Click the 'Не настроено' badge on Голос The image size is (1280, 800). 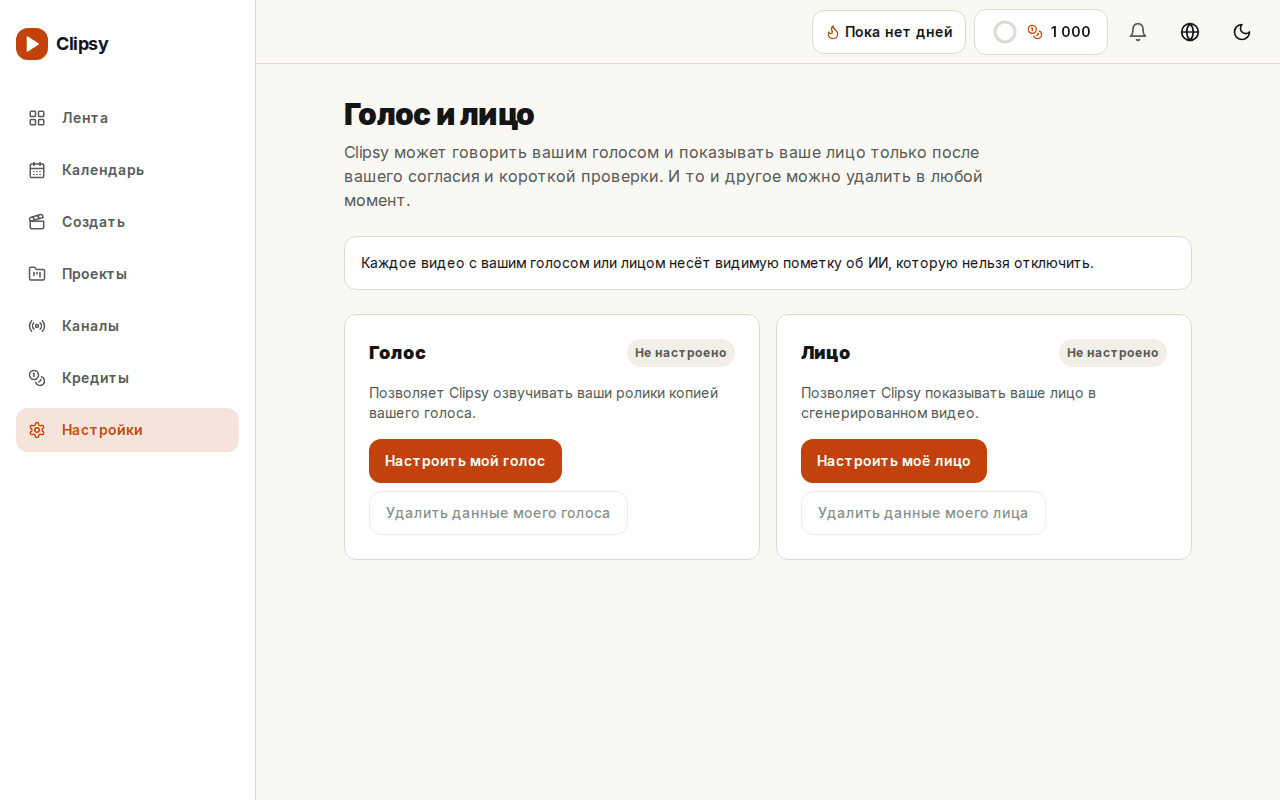pos(681,353)
